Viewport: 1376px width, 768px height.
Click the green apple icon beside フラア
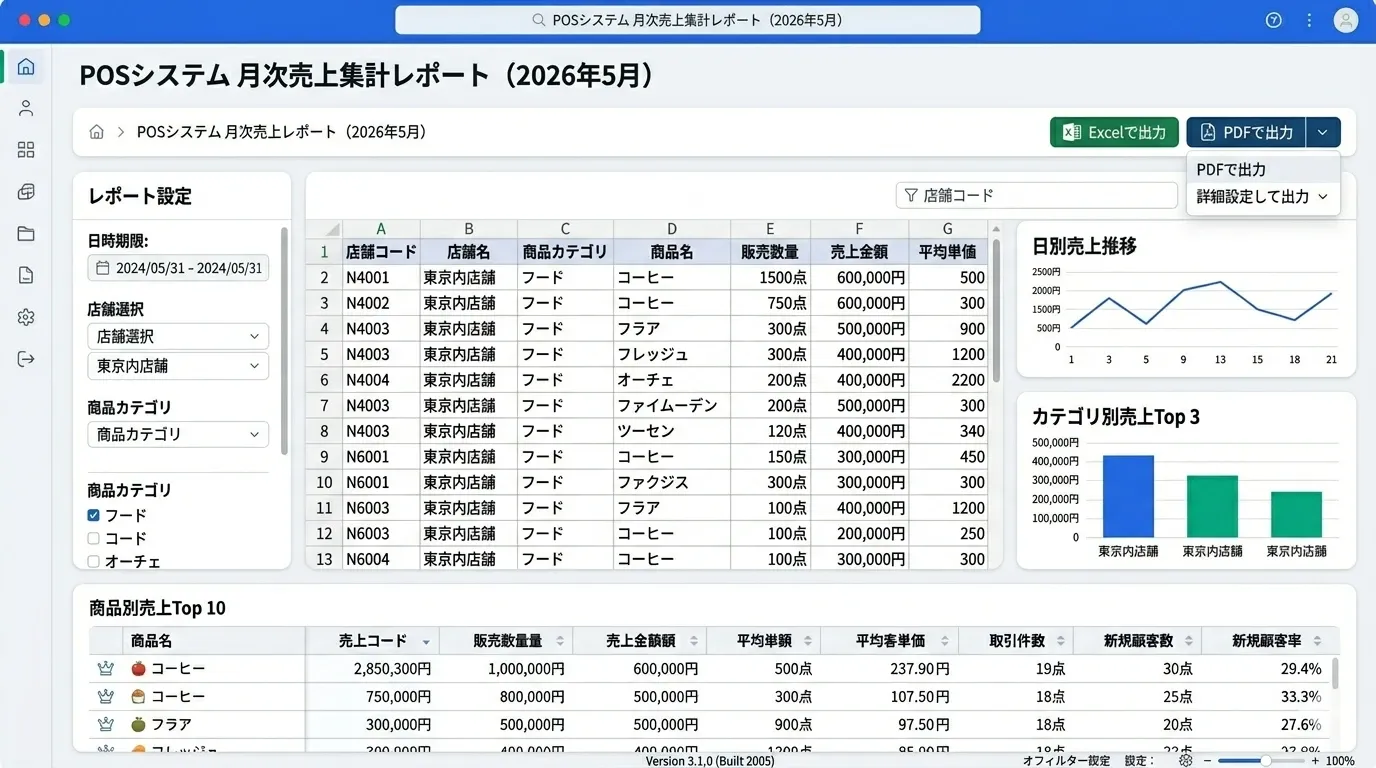point(138,724)
